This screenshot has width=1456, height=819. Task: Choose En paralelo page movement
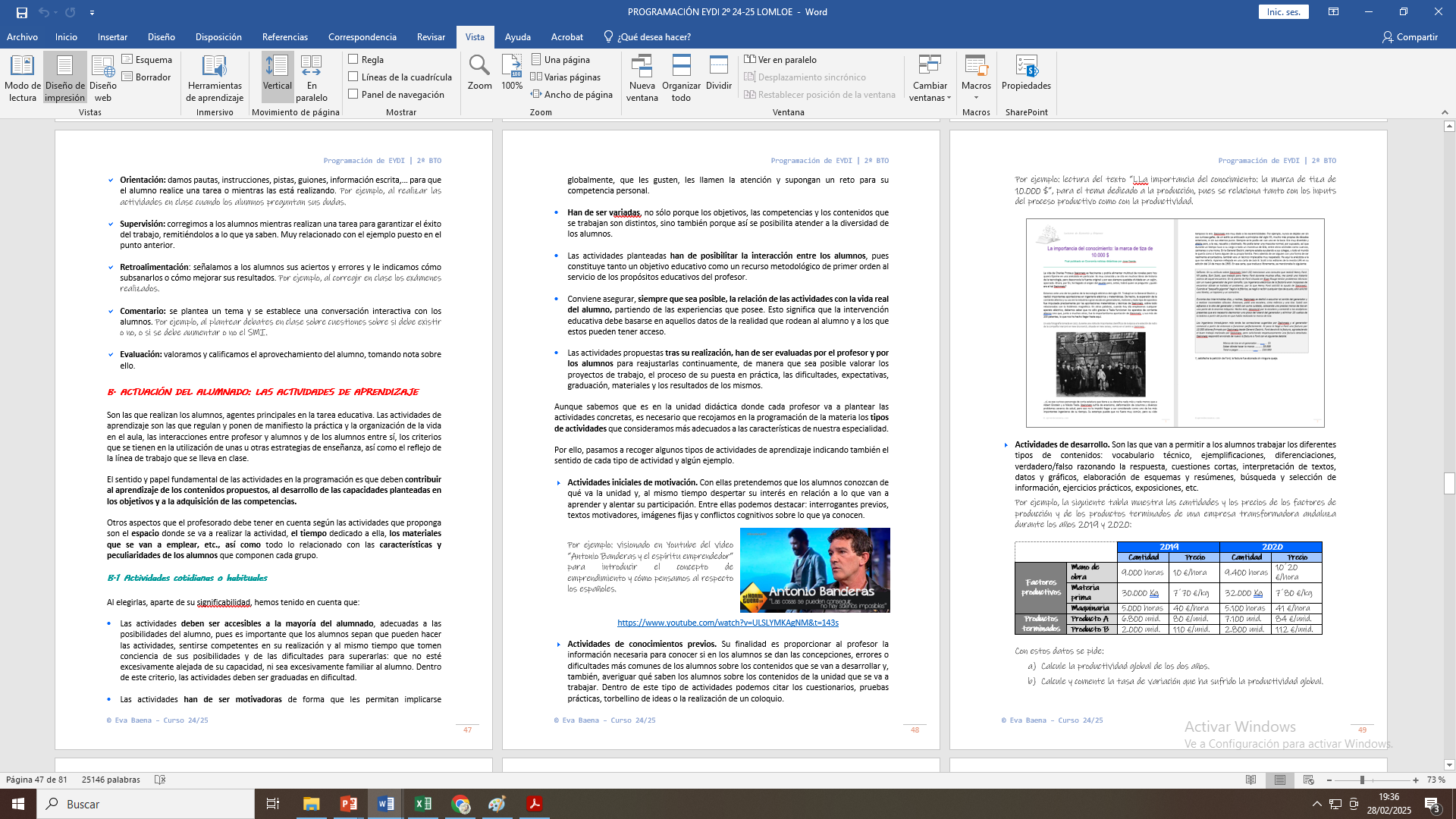pos(312,77)
